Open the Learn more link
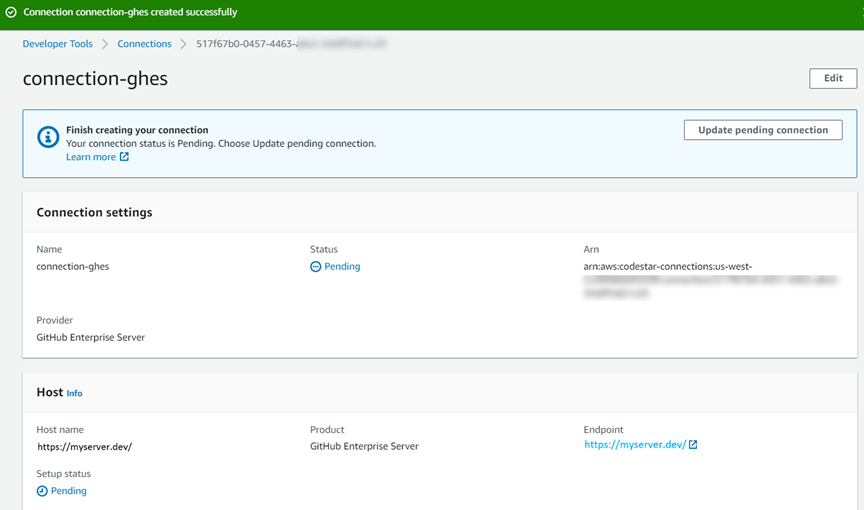Viewport: 864px width, 510px height. [91, 157]
